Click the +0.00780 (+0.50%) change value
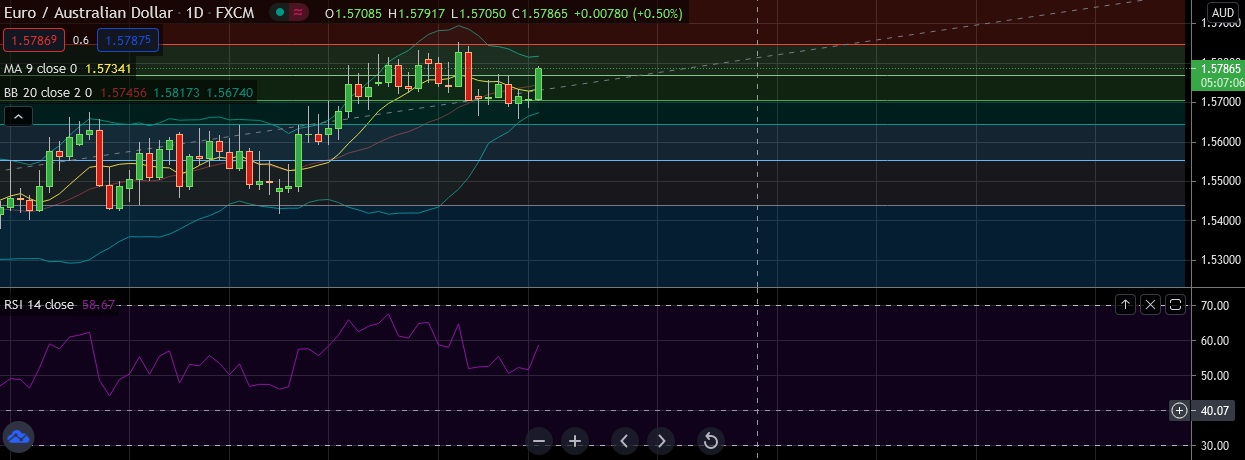This screenshot has height=460, width=1245. 626,13
